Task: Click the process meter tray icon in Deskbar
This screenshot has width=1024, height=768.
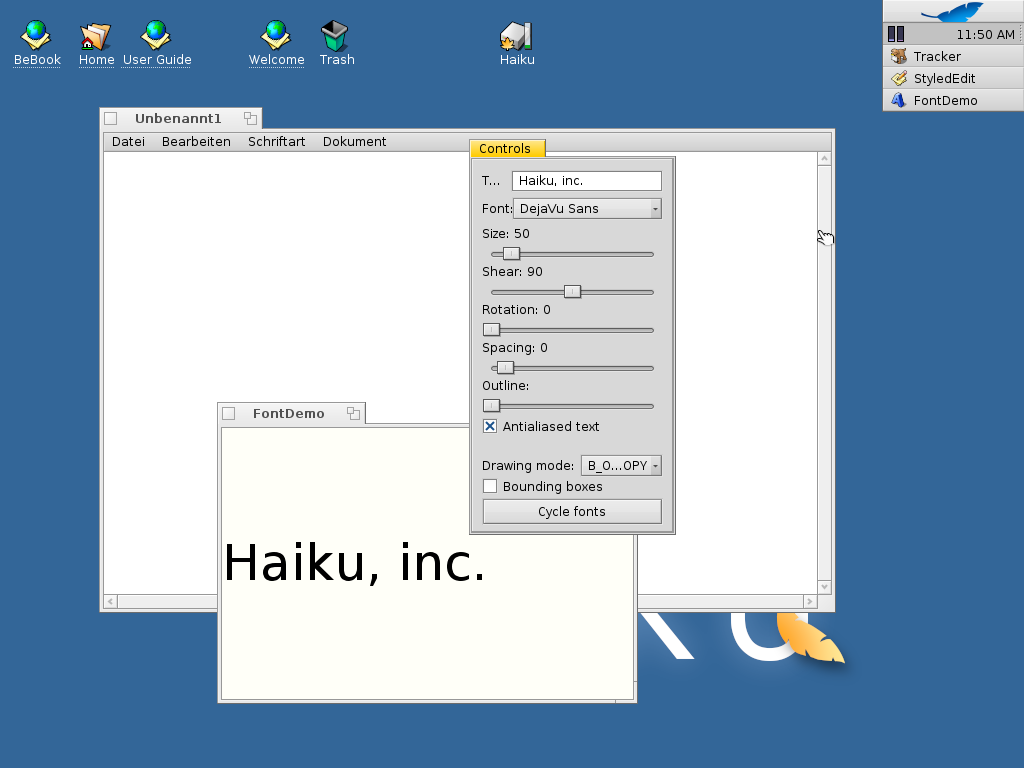Action: click(896, 34)
